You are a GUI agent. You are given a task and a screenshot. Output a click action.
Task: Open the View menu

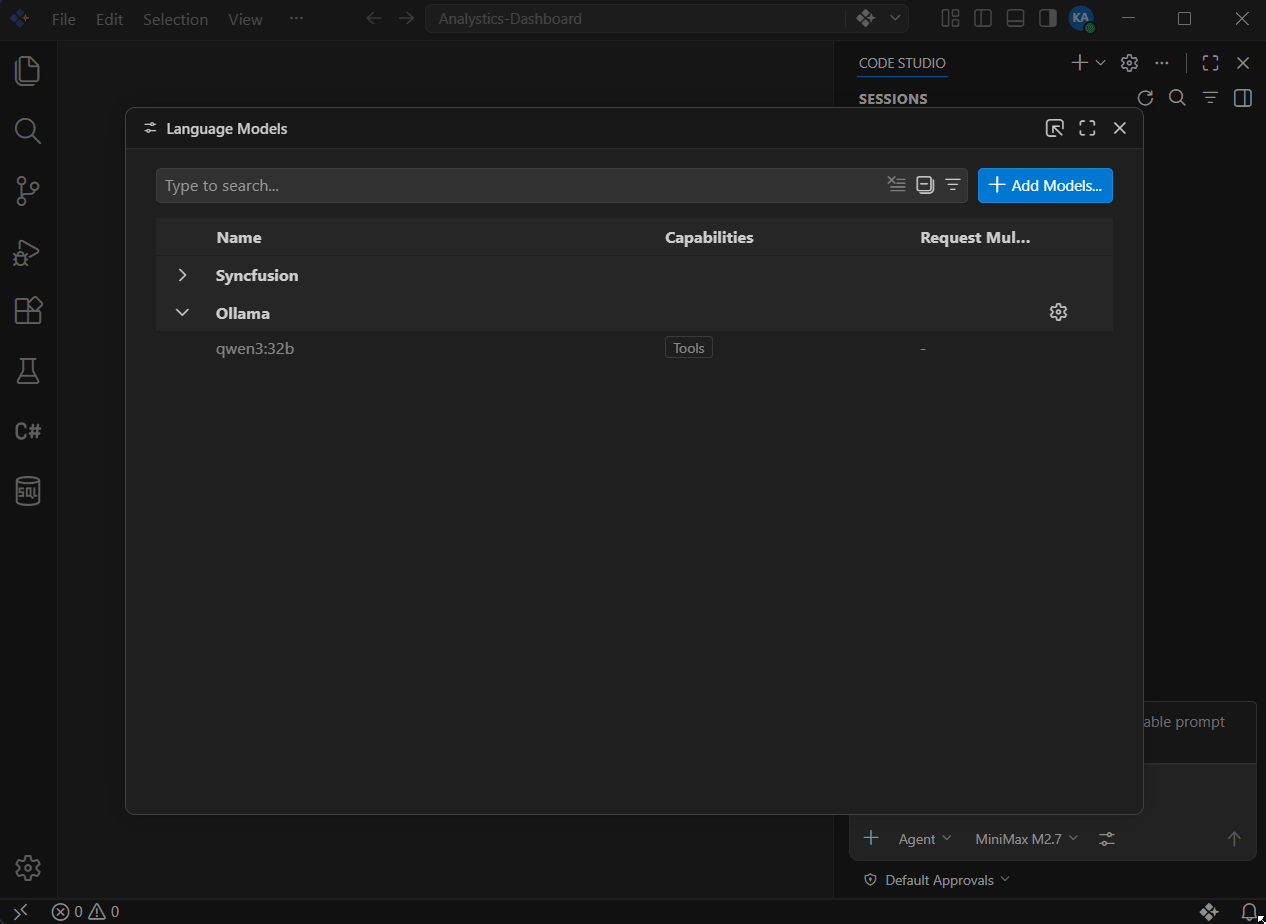coord(245,19)
